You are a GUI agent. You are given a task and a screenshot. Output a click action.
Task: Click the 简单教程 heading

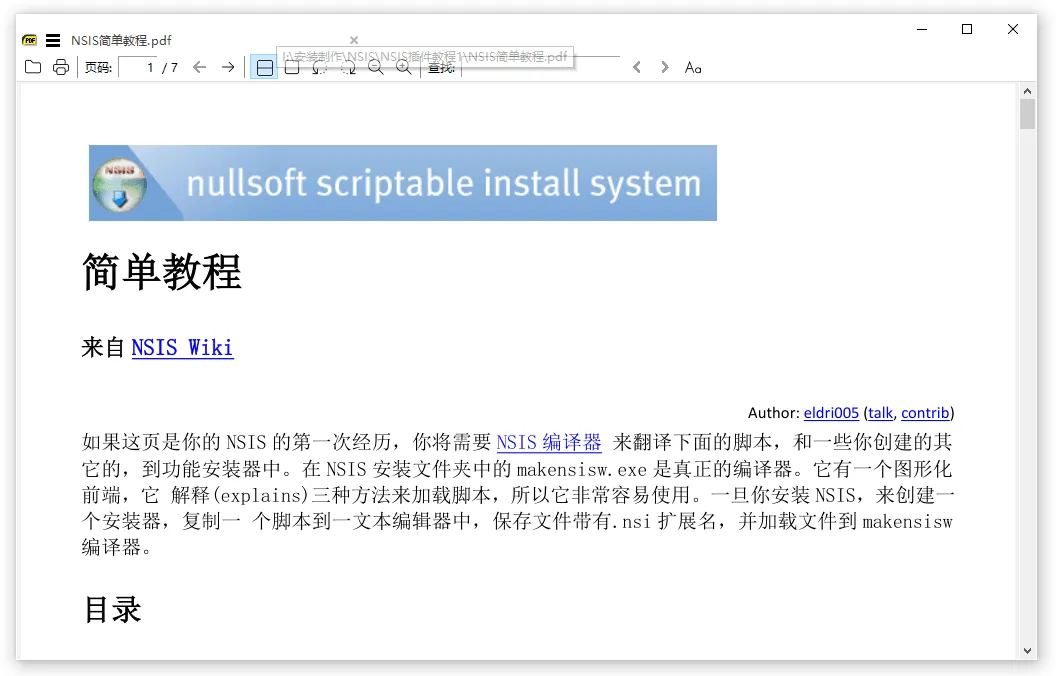point(162,272)
